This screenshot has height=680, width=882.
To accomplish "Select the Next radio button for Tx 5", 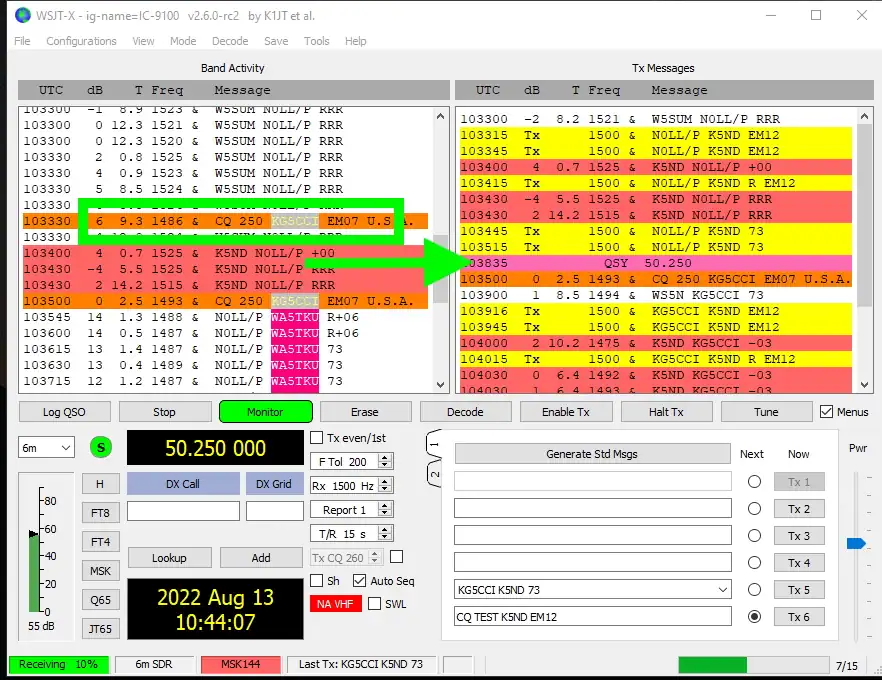I will (x=754, y=590).
